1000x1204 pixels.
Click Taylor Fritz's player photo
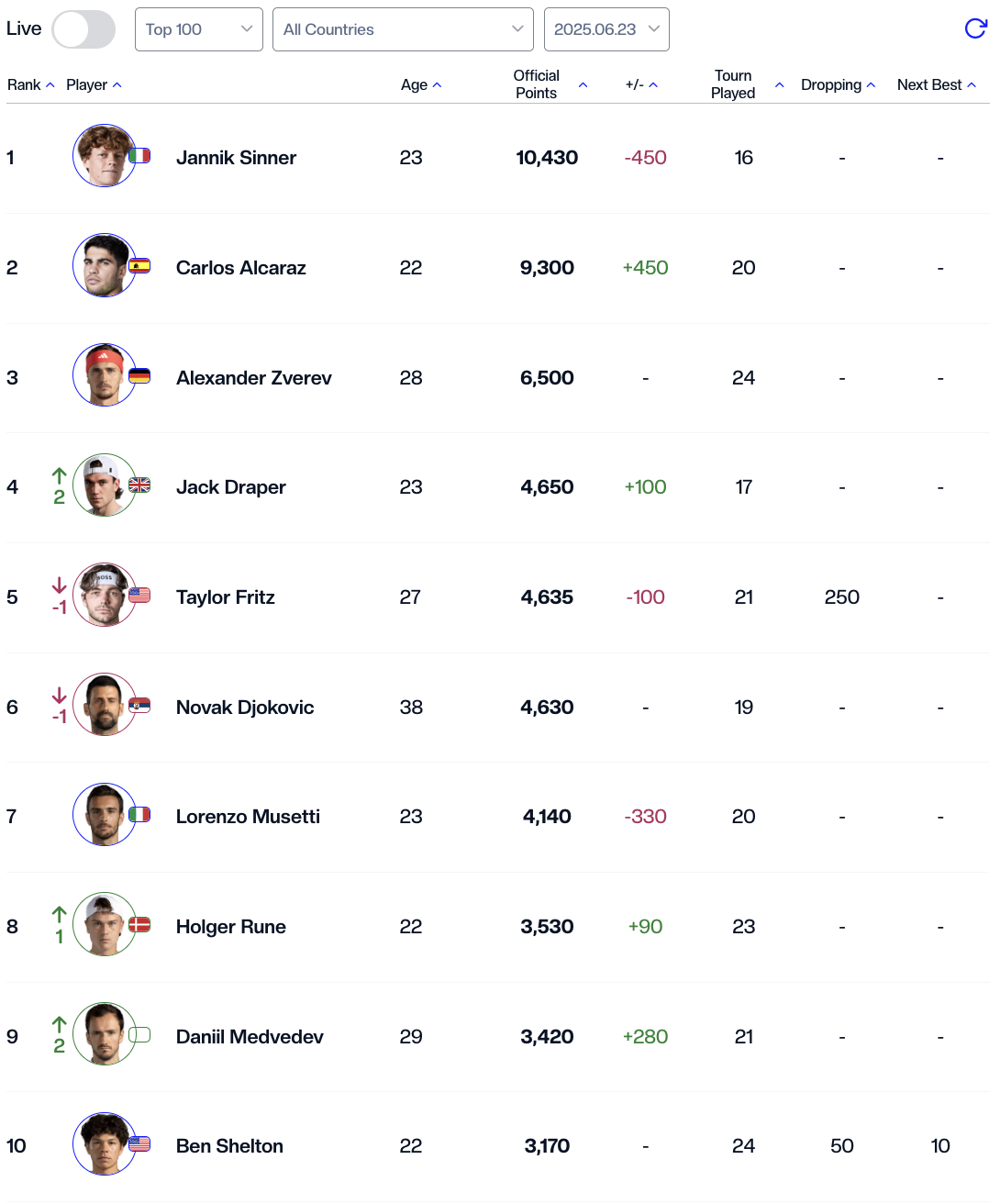coord(105,595)
